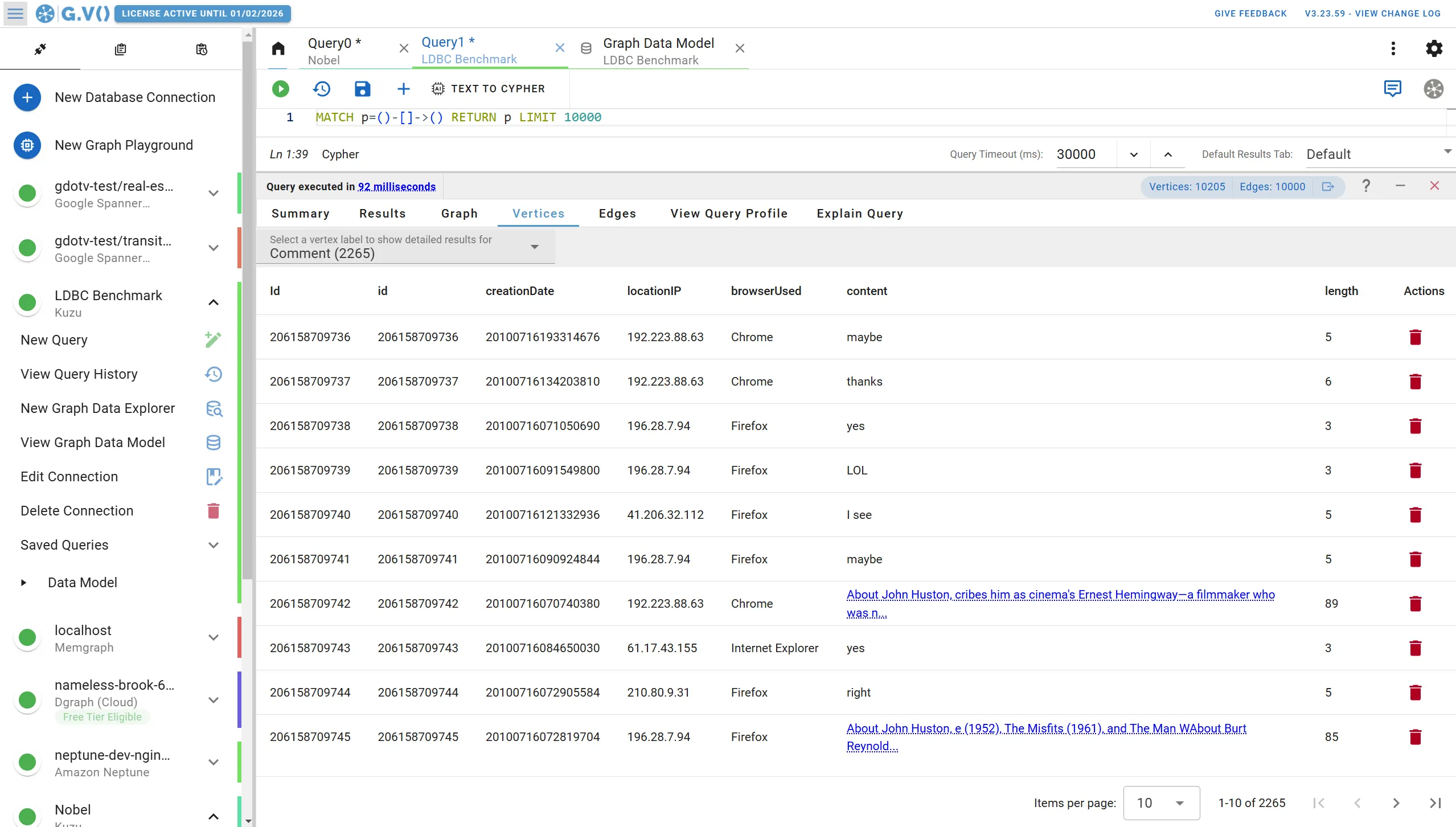Expand the Saved Queries section
Image resolution: width=1456 pixels, height=827 pixels.
(214, 545)
